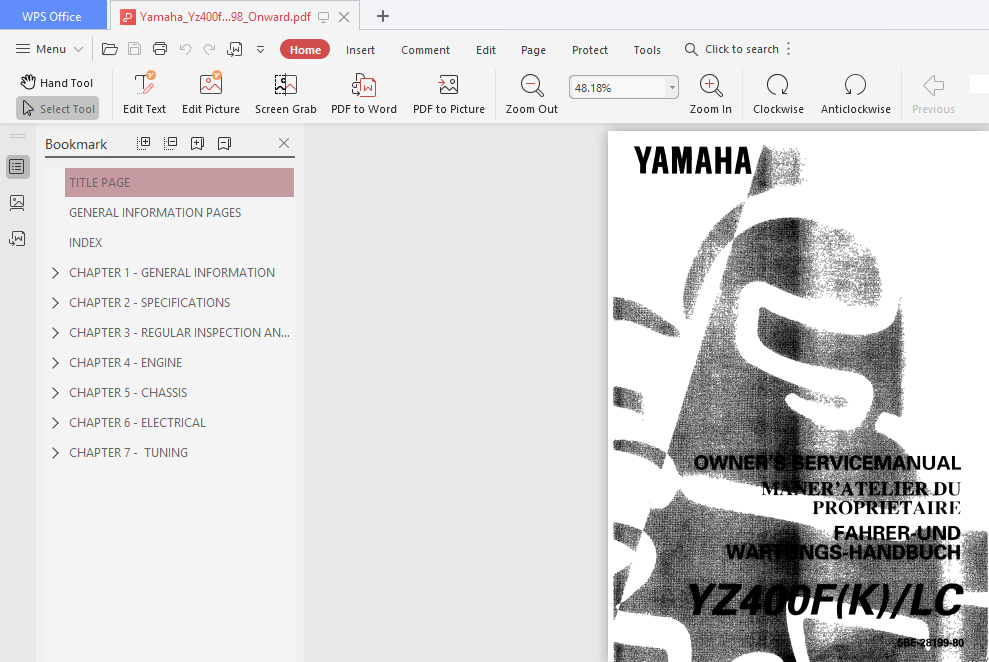Activate the Select Tool
989x662 pixels.
tap(57, 108)
